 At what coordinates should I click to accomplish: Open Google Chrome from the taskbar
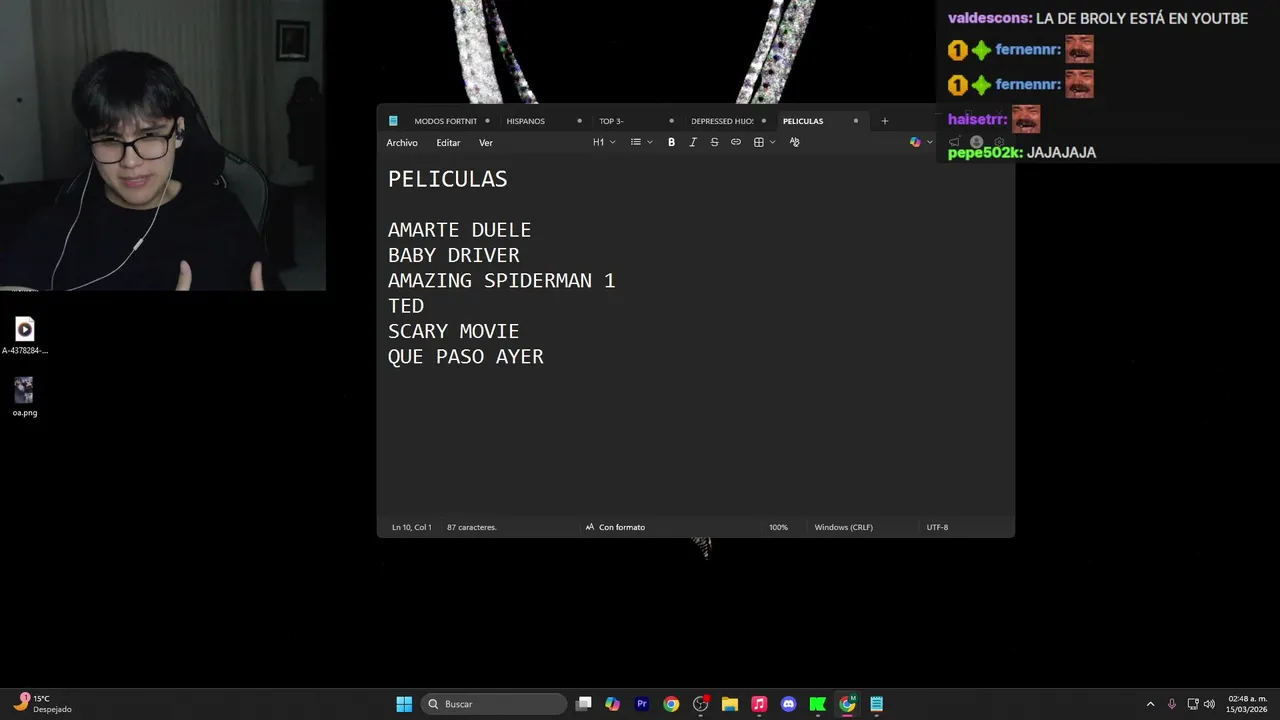[x=671, y=704]
